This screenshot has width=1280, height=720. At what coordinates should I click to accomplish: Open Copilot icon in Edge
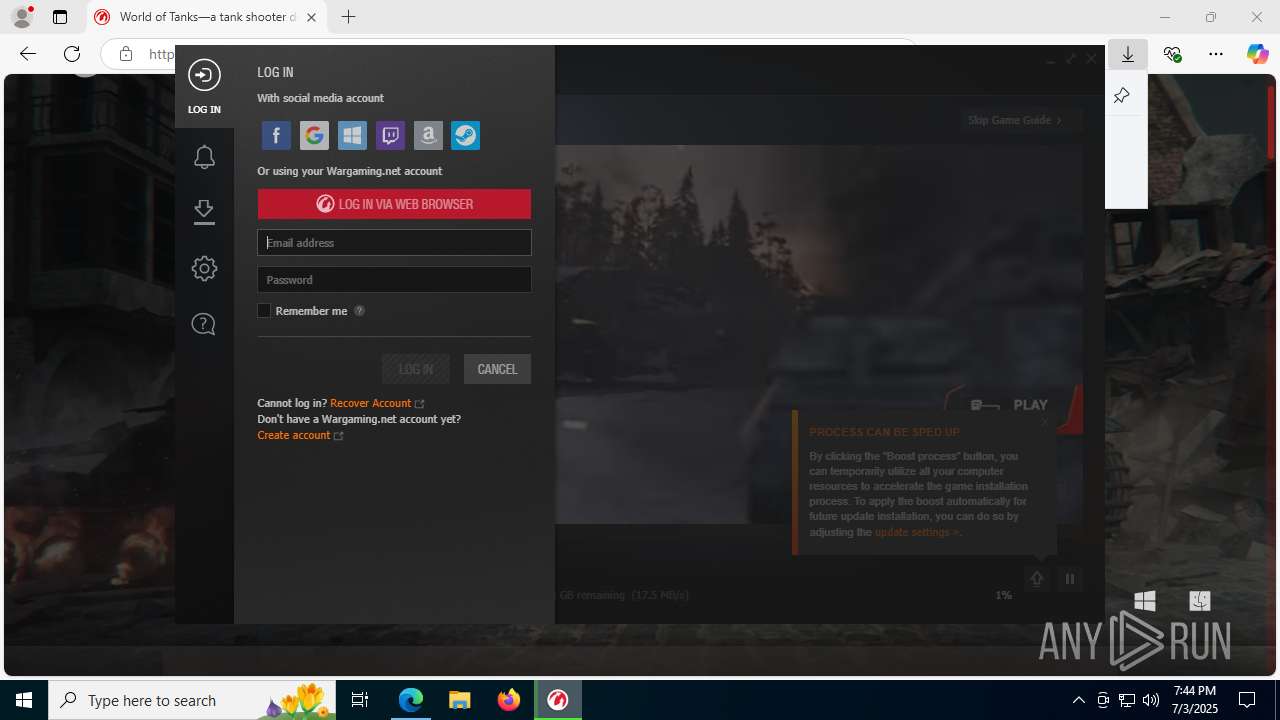[x=1258, y=54]
